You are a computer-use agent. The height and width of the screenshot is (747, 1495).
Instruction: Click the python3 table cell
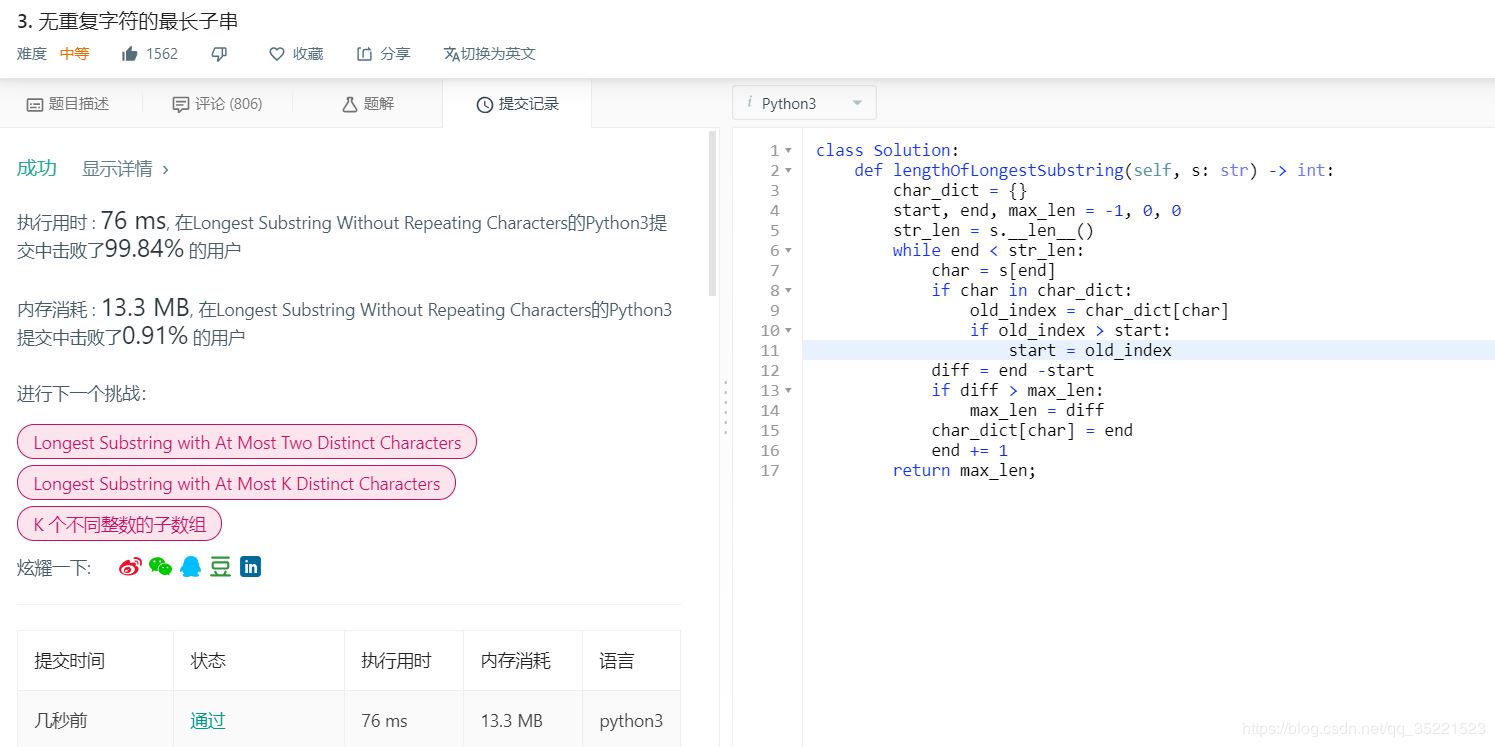631,720
